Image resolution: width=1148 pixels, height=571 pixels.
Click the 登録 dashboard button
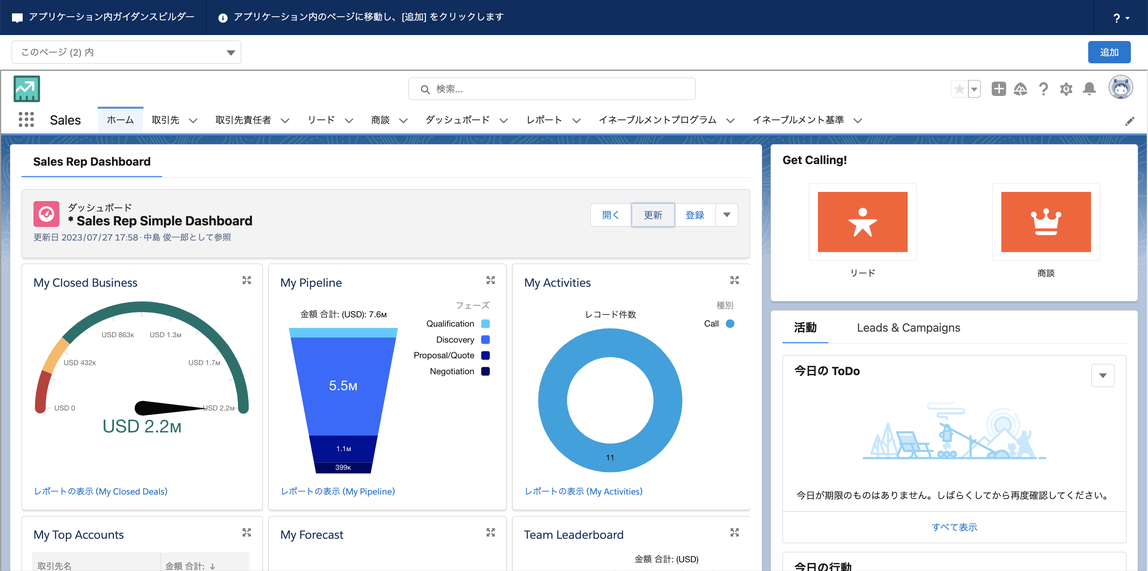(x=695, y=215)
